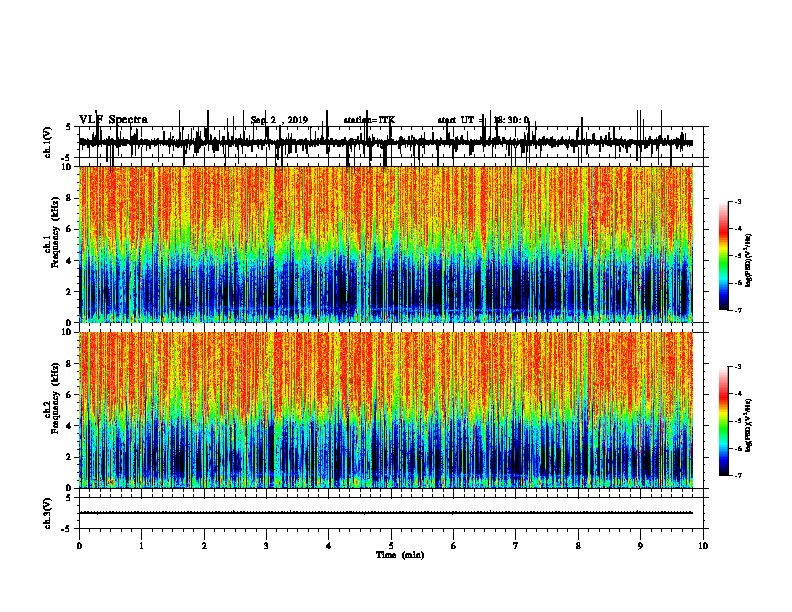Click the Time (min) axis title
This screenshot has width=792, height=612.
coord(400,555)
